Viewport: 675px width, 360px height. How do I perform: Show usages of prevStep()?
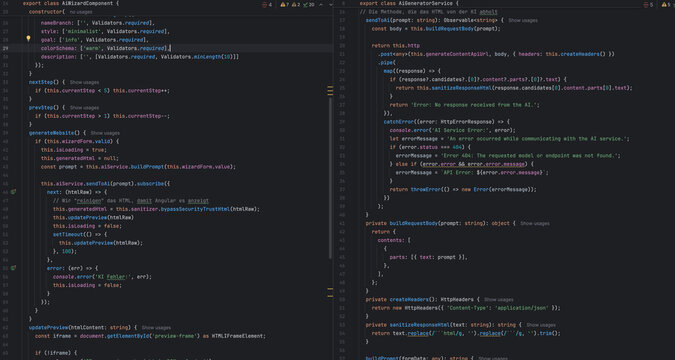pyautogui.click(x=84, y=108)
